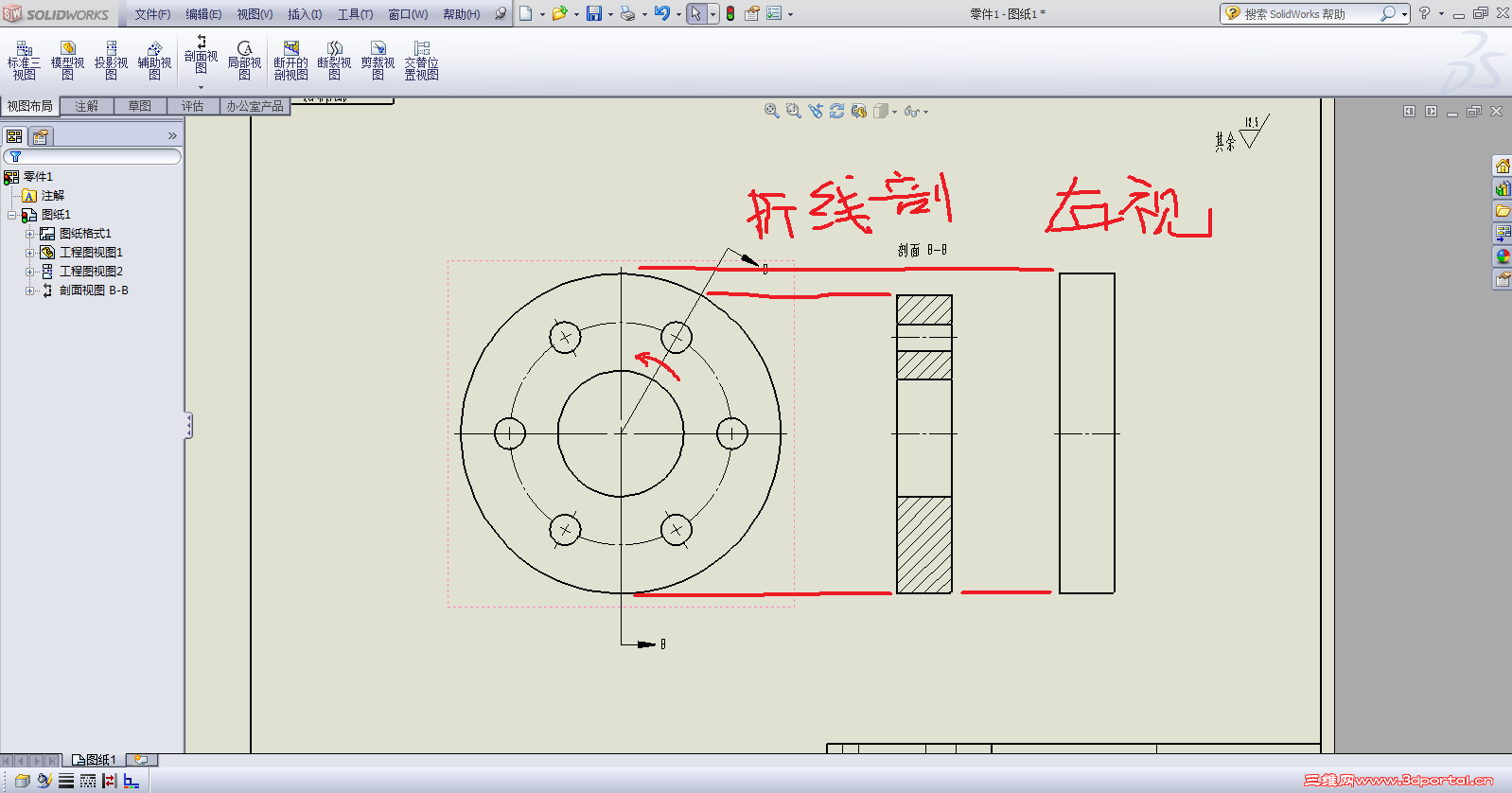The width and height of the screenshot is (1512, 793).
Task: Click the 交替位置视图 (Alternate Position View) tool
Action: point(421,61)
